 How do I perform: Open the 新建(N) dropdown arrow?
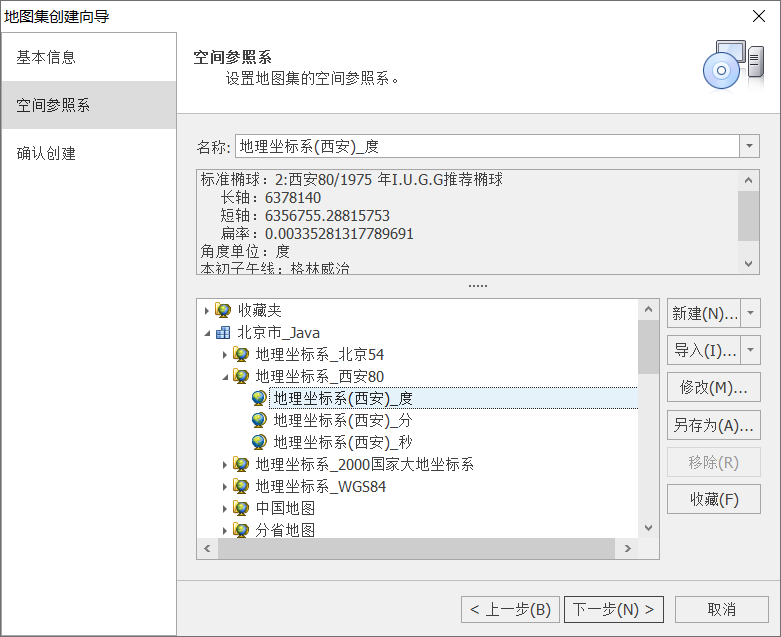pos(751,314)
